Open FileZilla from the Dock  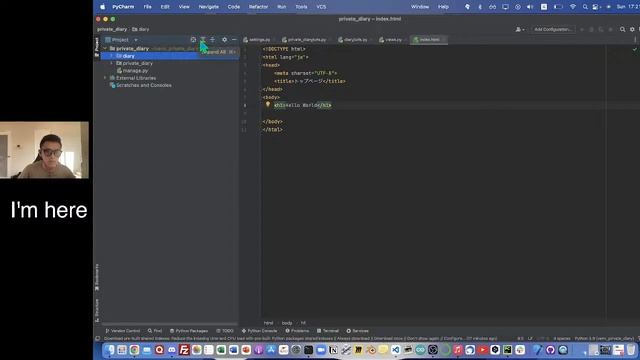[184, 350]
